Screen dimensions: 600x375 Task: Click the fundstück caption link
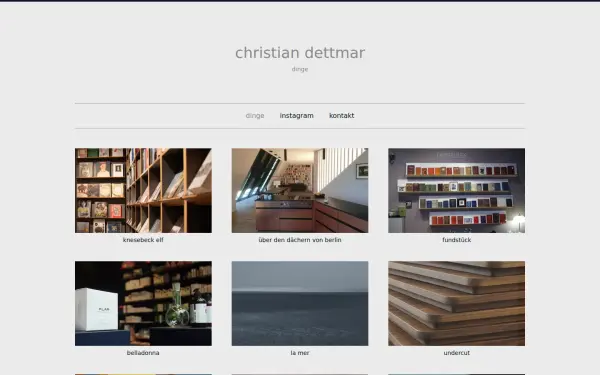coord(457,240)
